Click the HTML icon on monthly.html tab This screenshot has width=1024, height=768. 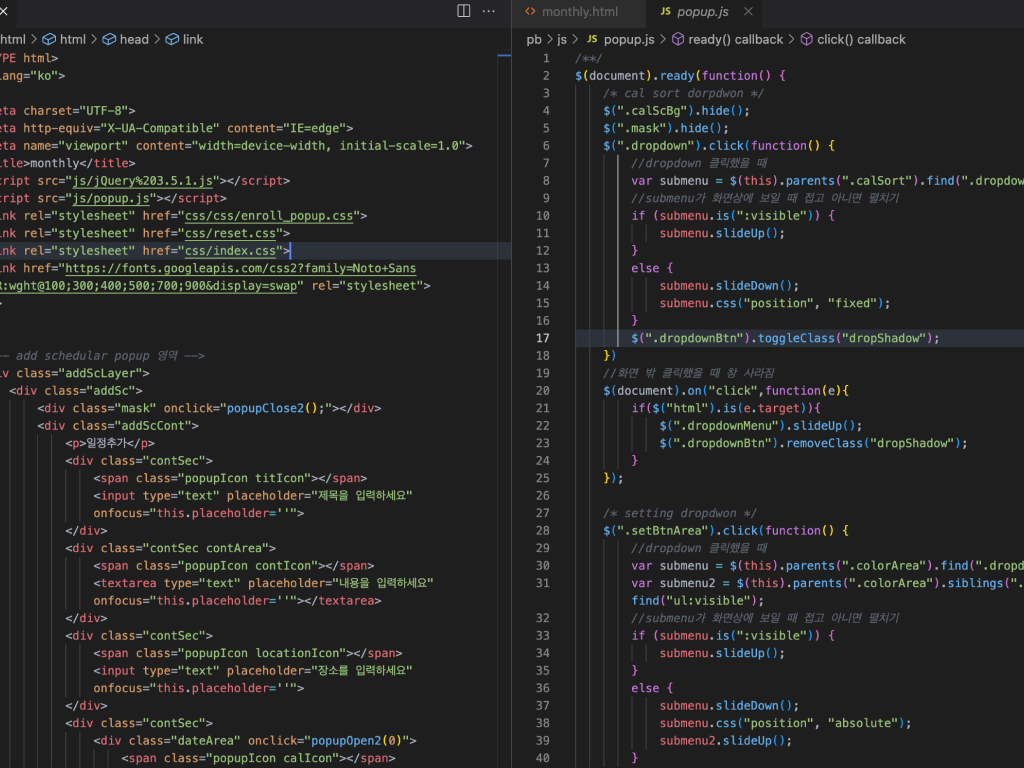[x=531, y=13]
